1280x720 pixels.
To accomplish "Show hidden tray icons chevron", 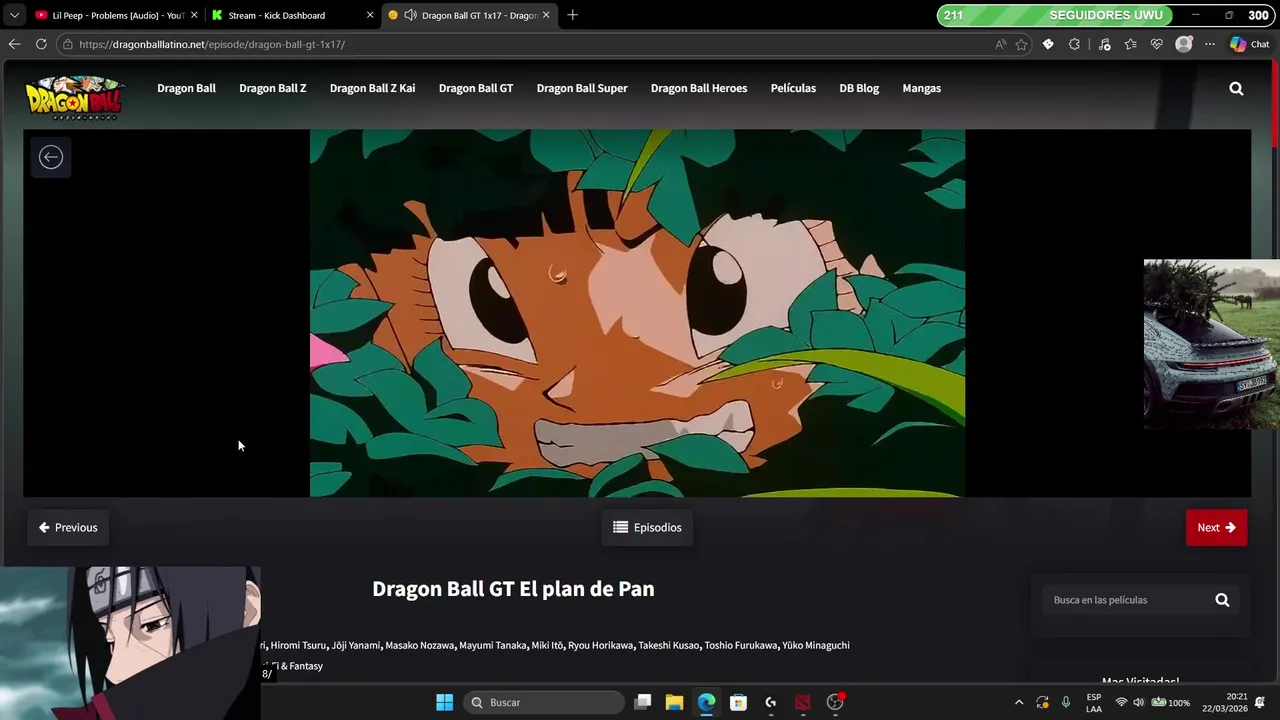I will (1019, 702).
